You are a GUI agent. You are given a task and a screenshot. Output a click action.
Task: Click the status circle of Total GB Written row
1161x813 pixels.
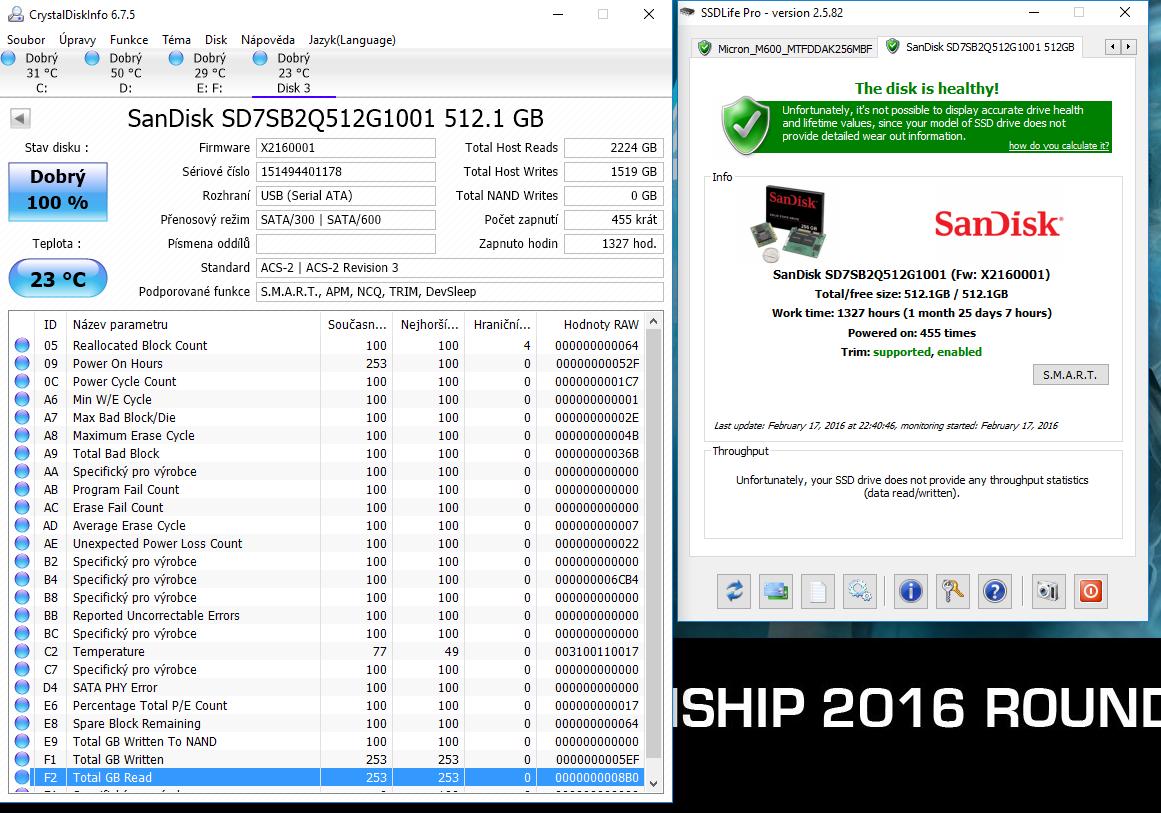(x=22, y=759)
